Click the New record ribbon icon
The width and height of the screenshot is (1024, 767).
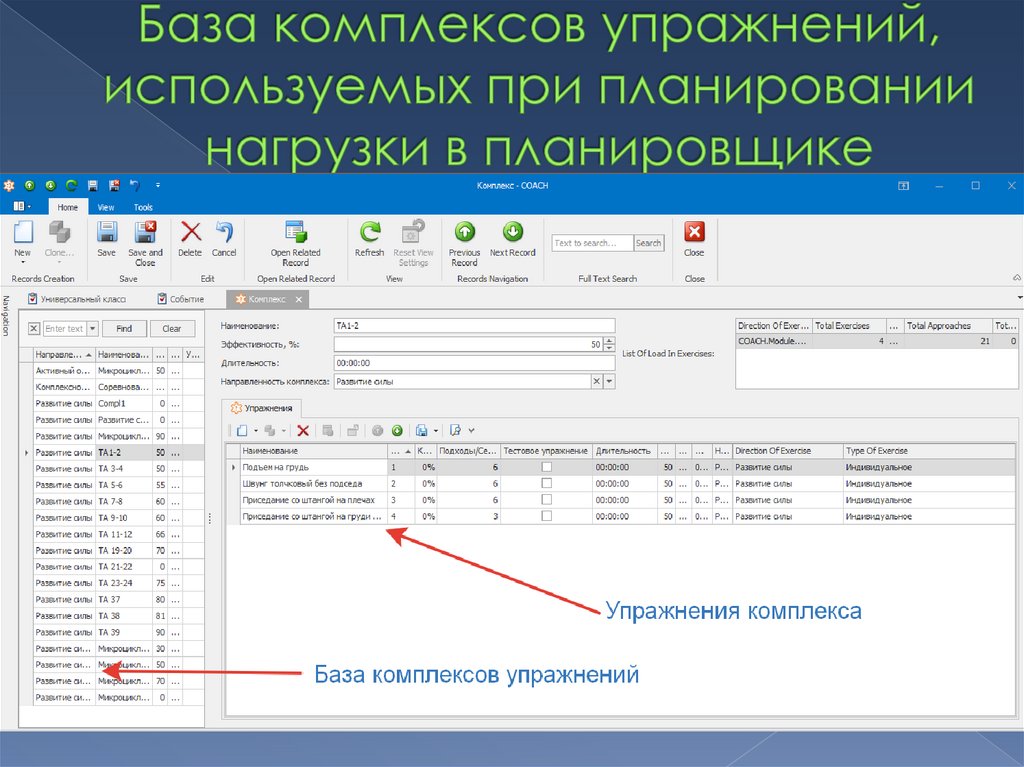click(x=23, y=232)
